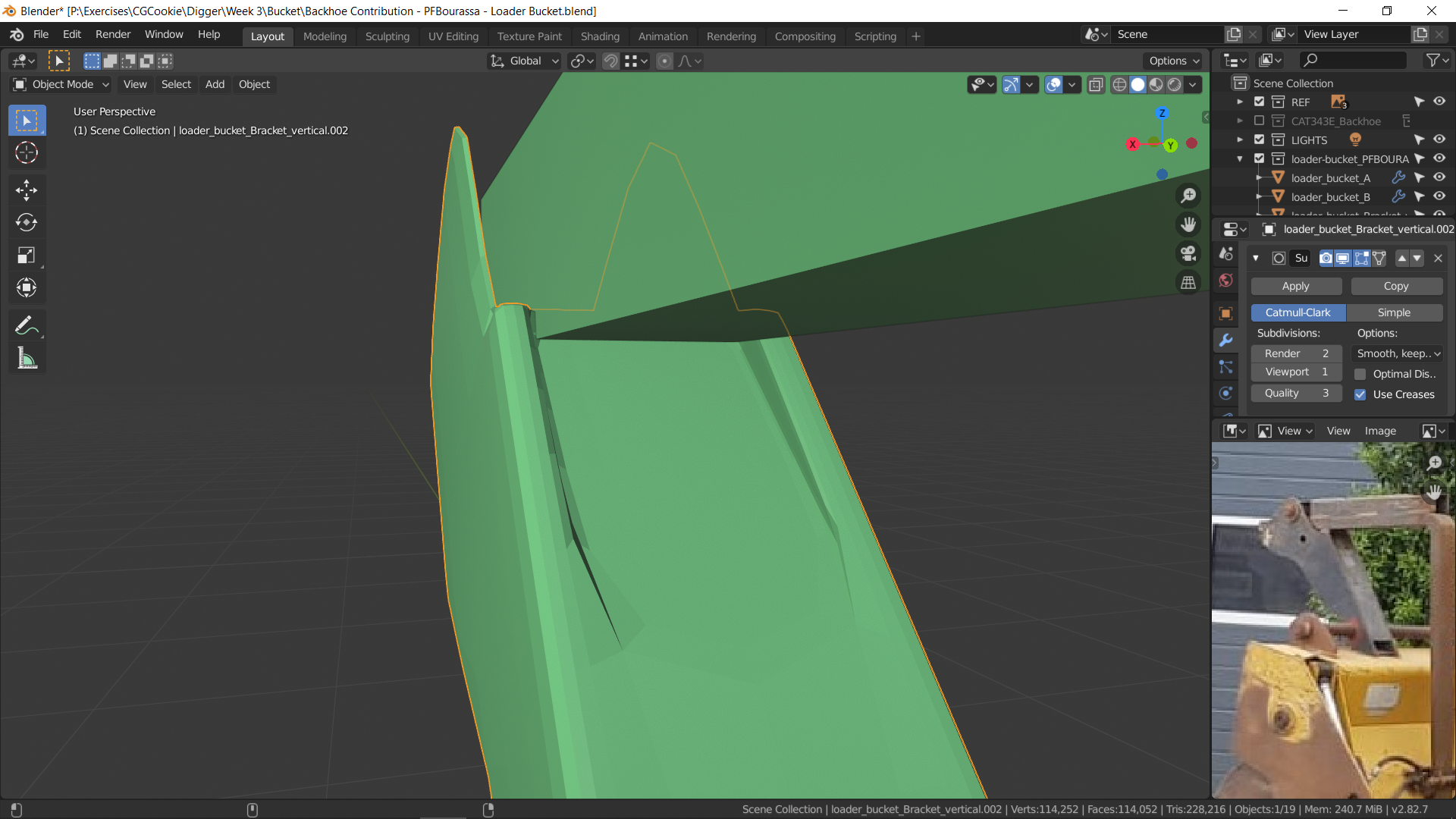Click the Apply modifier button
The width and height of the screenshot is (1456, 819).
[x=1295, y=286]
